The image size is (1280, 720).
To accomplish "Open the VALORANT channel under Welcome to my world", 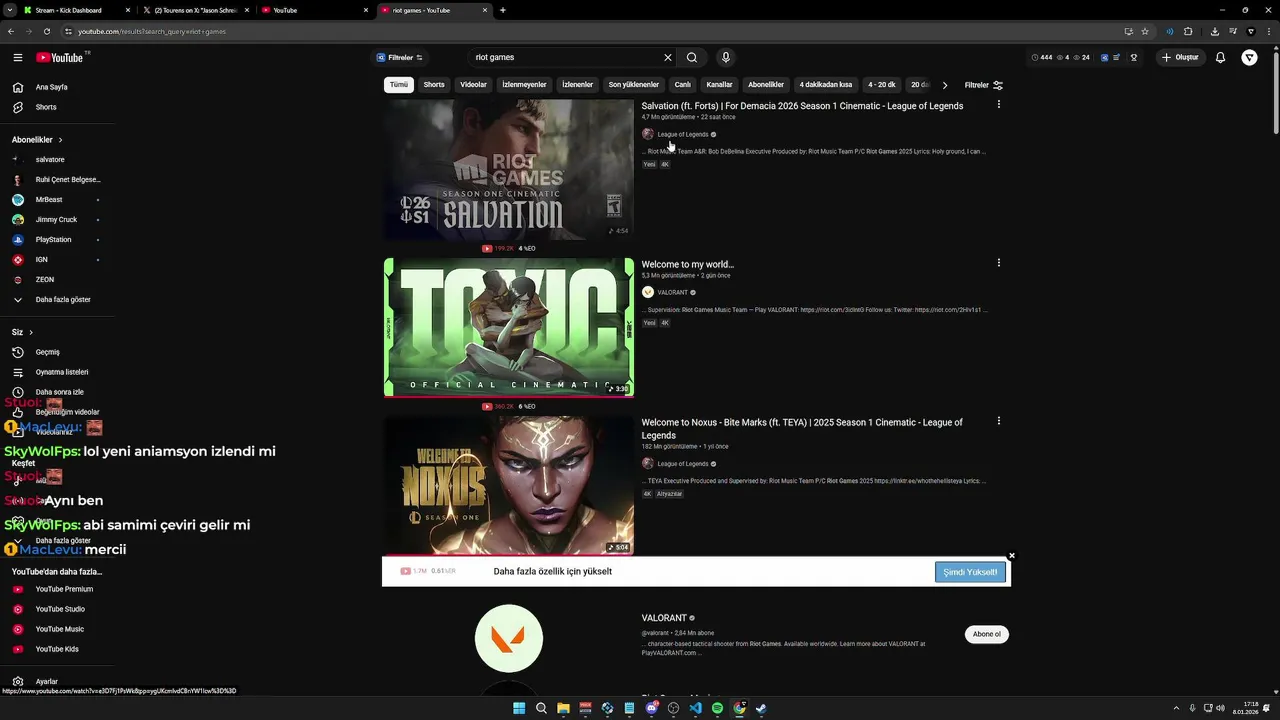I will pyautogui.click(x=672, y=292).
